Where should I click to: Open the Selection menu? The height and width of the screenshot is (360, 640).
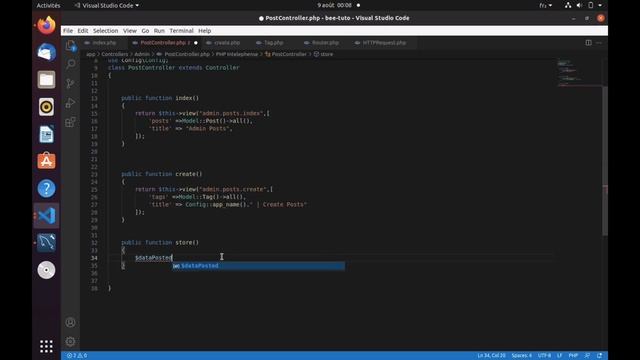[x=105, y=31]
